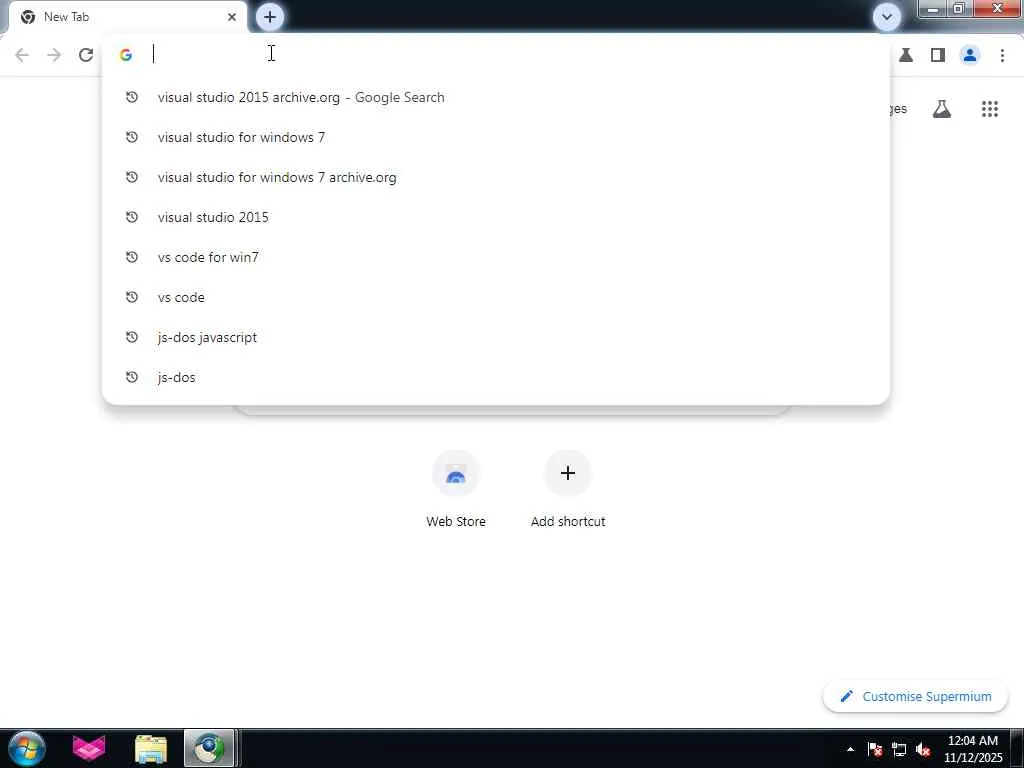
Task: Open a new tab with plus button
Action: (270, 17)
